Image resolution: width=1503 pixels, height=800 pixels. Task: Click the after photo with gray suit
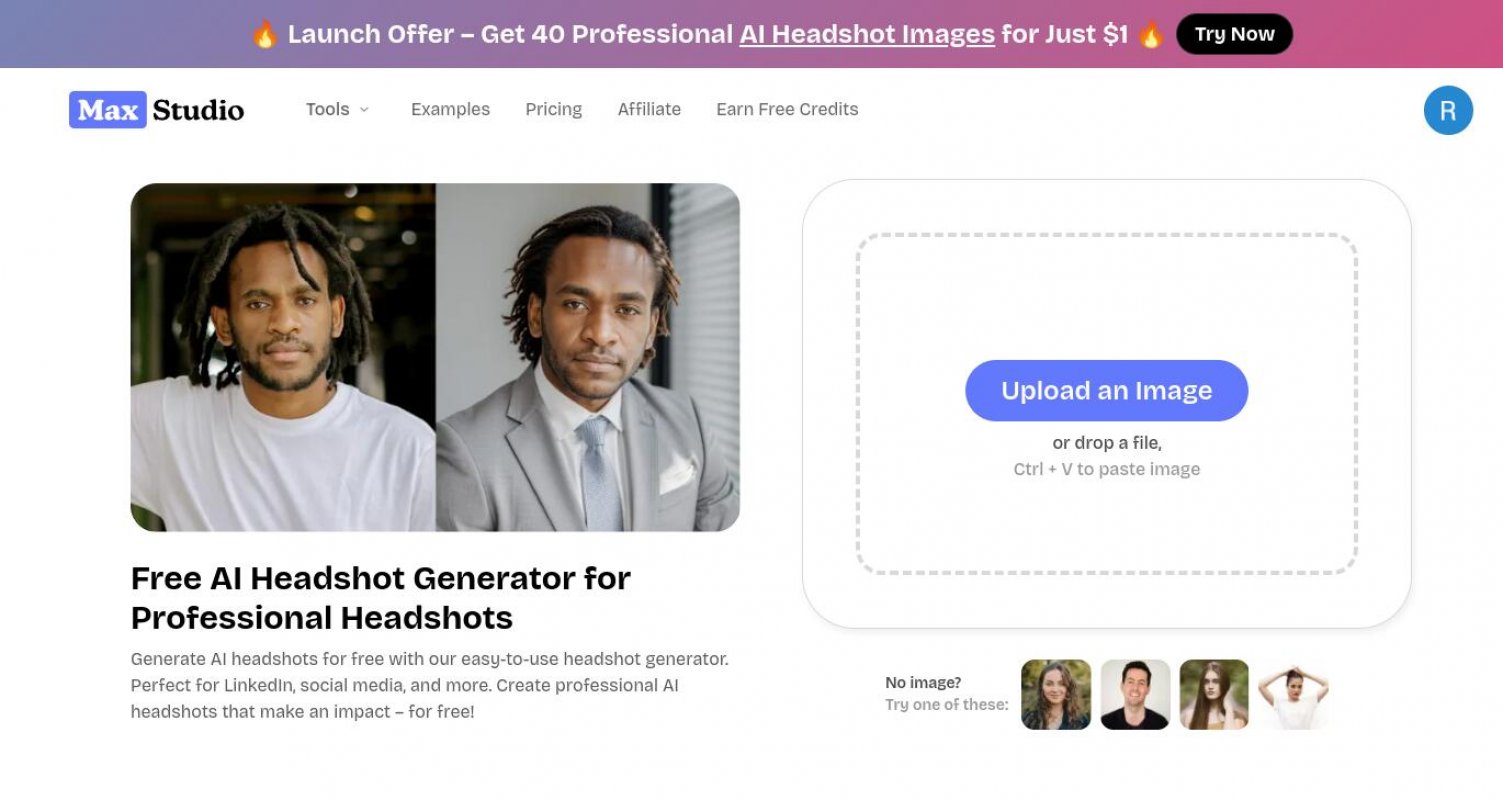coord(588,357)
